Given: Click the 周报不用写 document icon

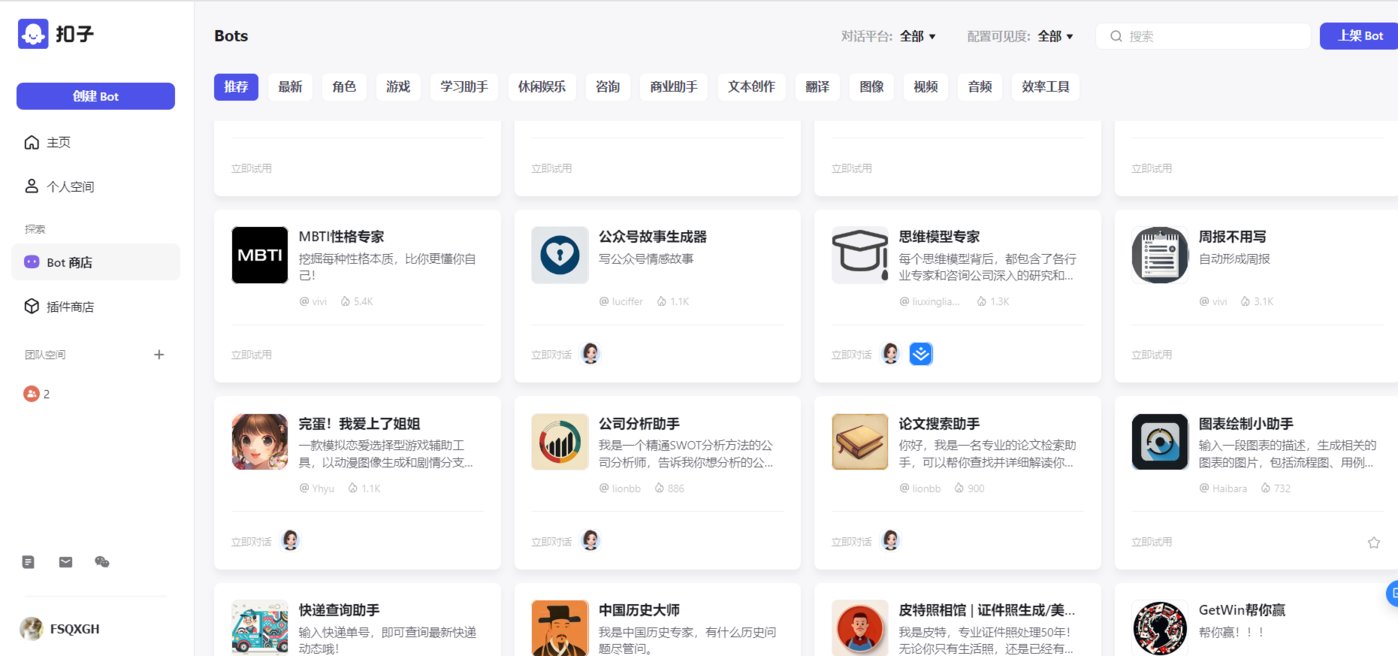Looking at the screenshot, I should pyautogui.click(x=1160, y=255).
